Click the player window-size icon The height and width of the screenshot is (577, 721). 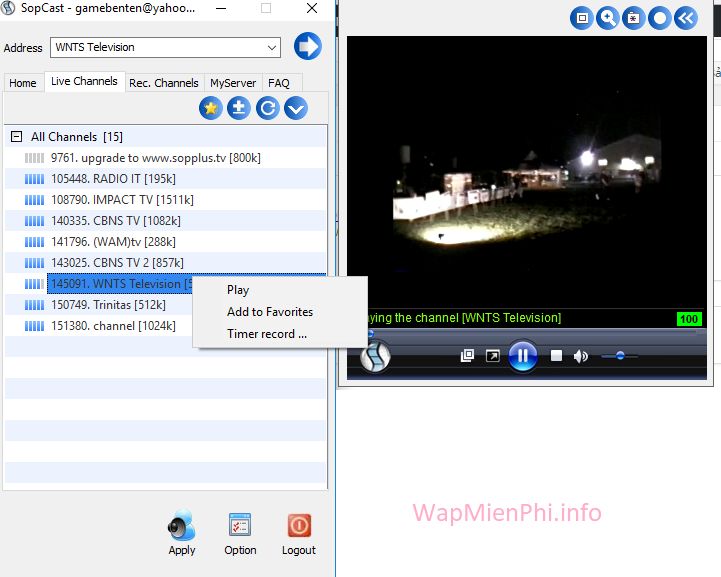click(x=582, y=18)
